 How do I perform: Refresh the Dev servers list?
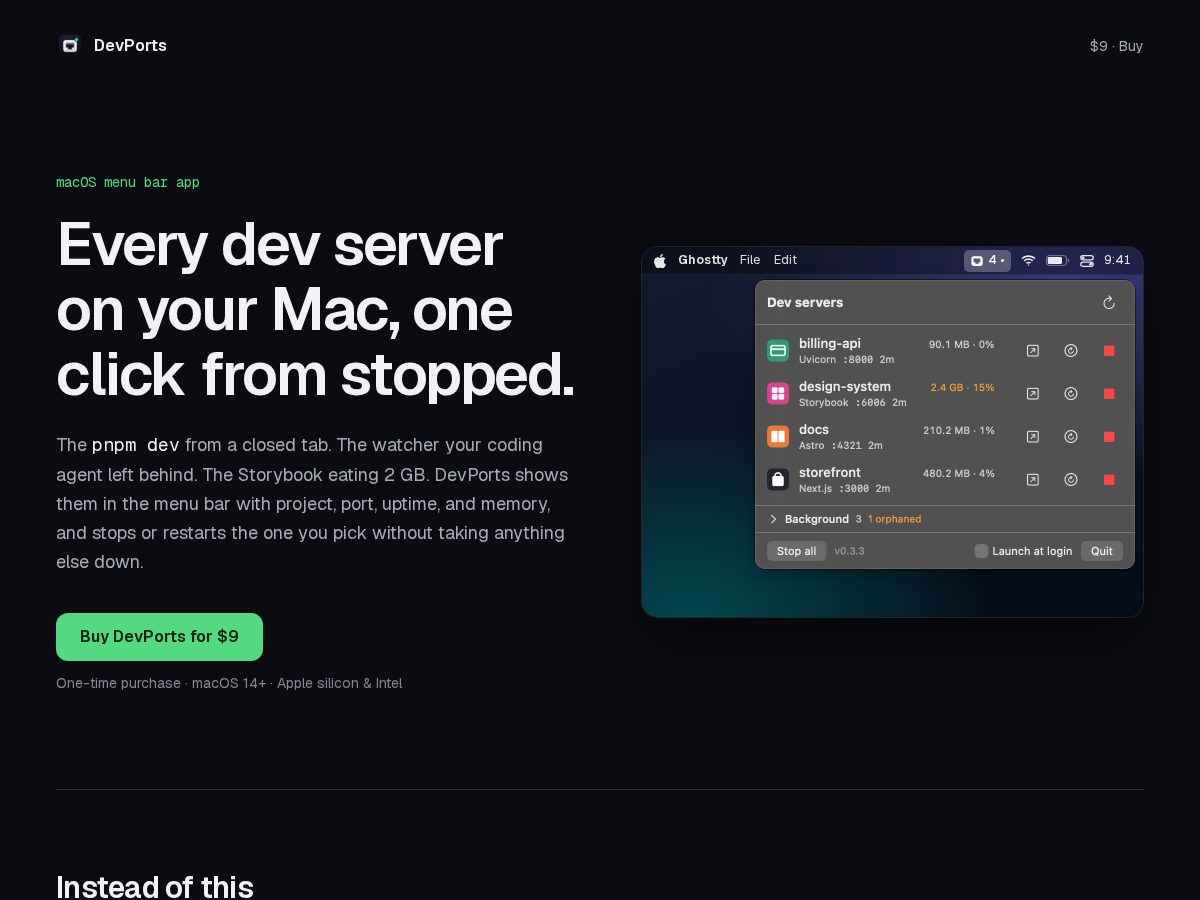[1108, 302]
